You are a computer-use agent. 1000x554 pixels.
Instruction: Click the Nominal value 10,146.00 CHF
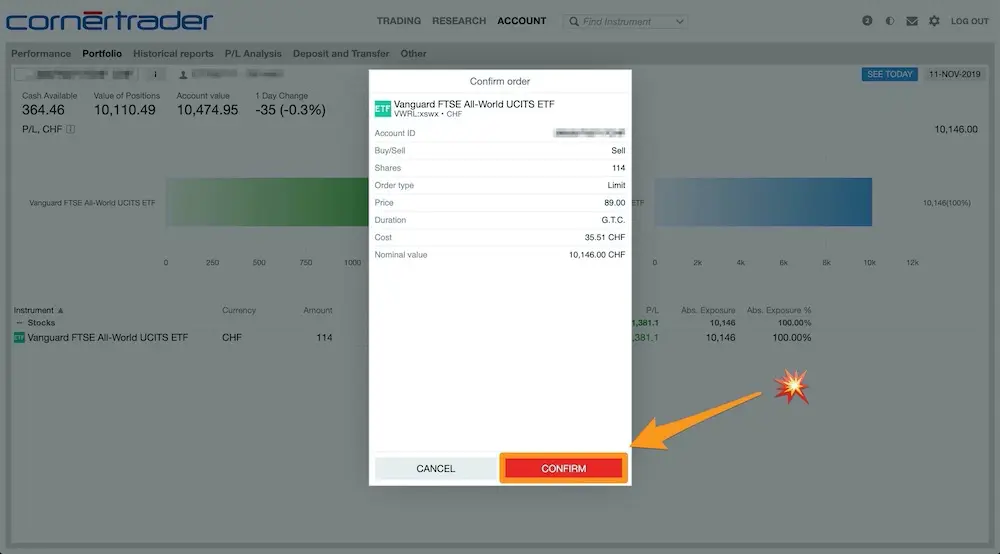pyautogui.click(x=596, y=254)
